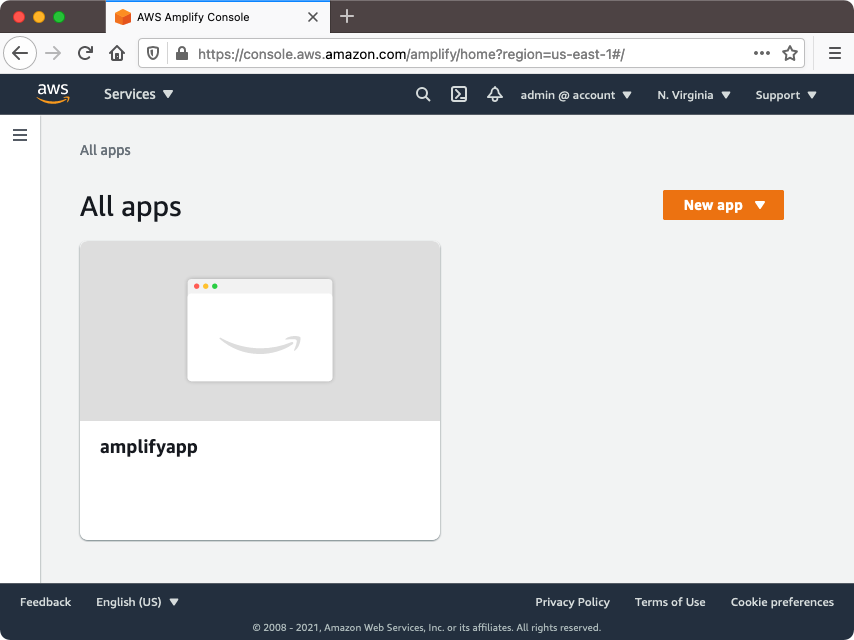Click the amplifyapp preview thumbnail
This screenshot has height=640, width=854.
[x=260, y=331]
